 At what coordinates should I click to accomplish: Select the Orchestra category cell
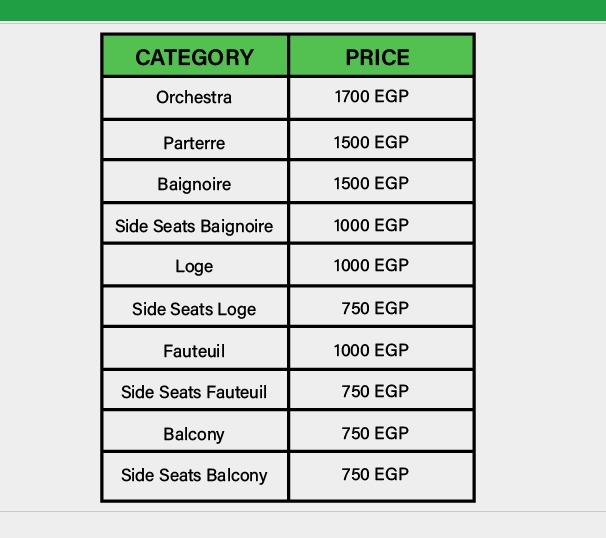tap(194, 97)
